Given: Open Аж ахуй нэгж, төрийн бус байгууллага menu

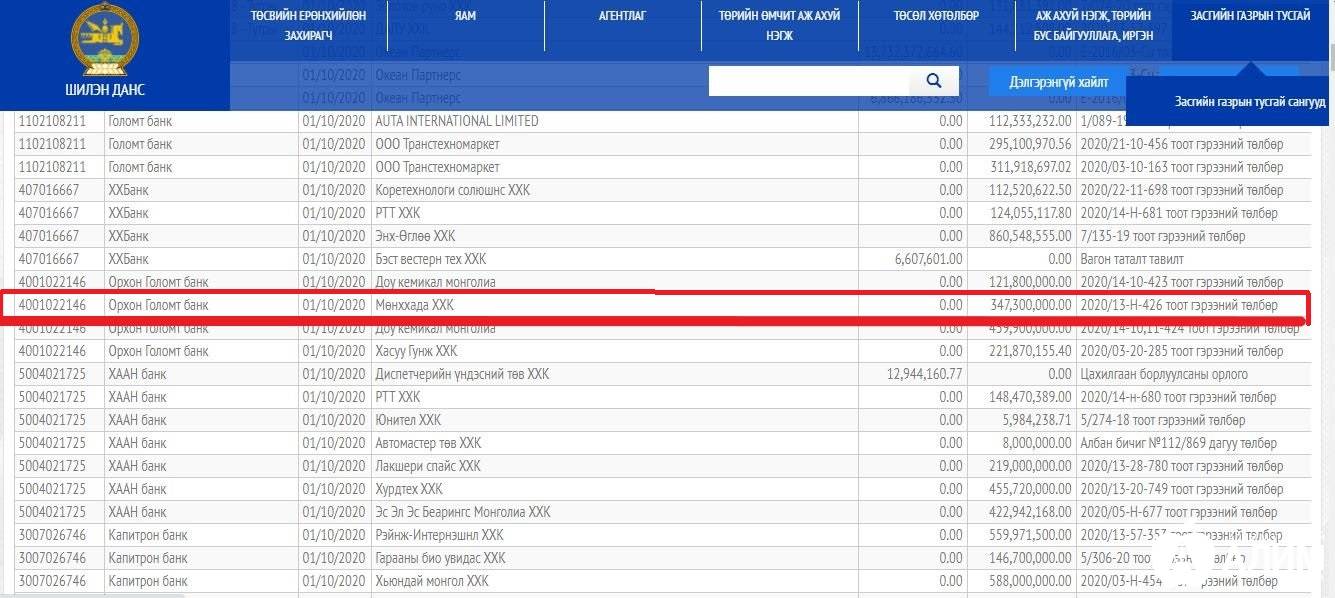Looking at the screenshot, I should tap(1092, 26).
